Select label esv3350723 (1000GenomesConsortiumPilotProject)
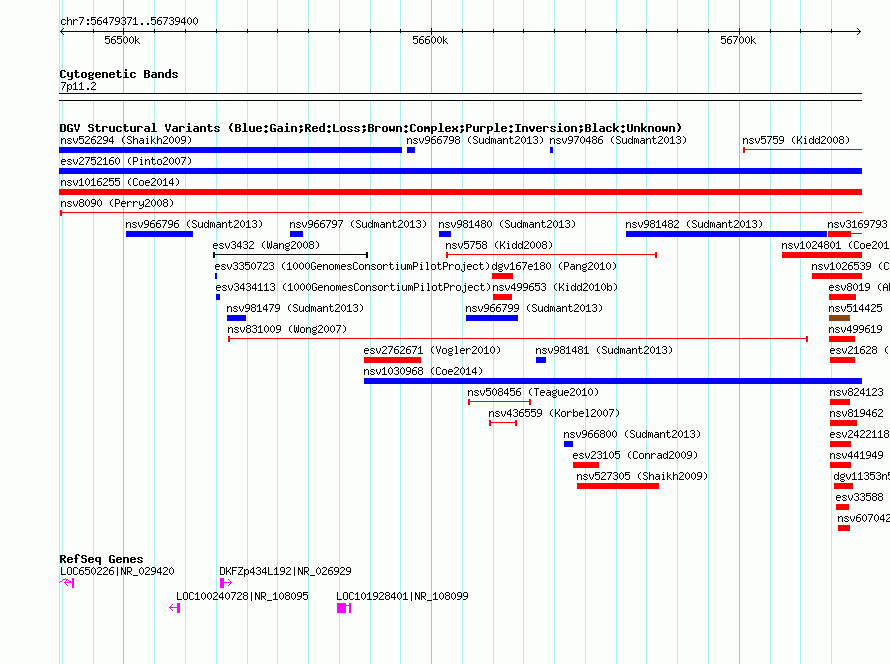890x664 pixels. click(352, 266)
